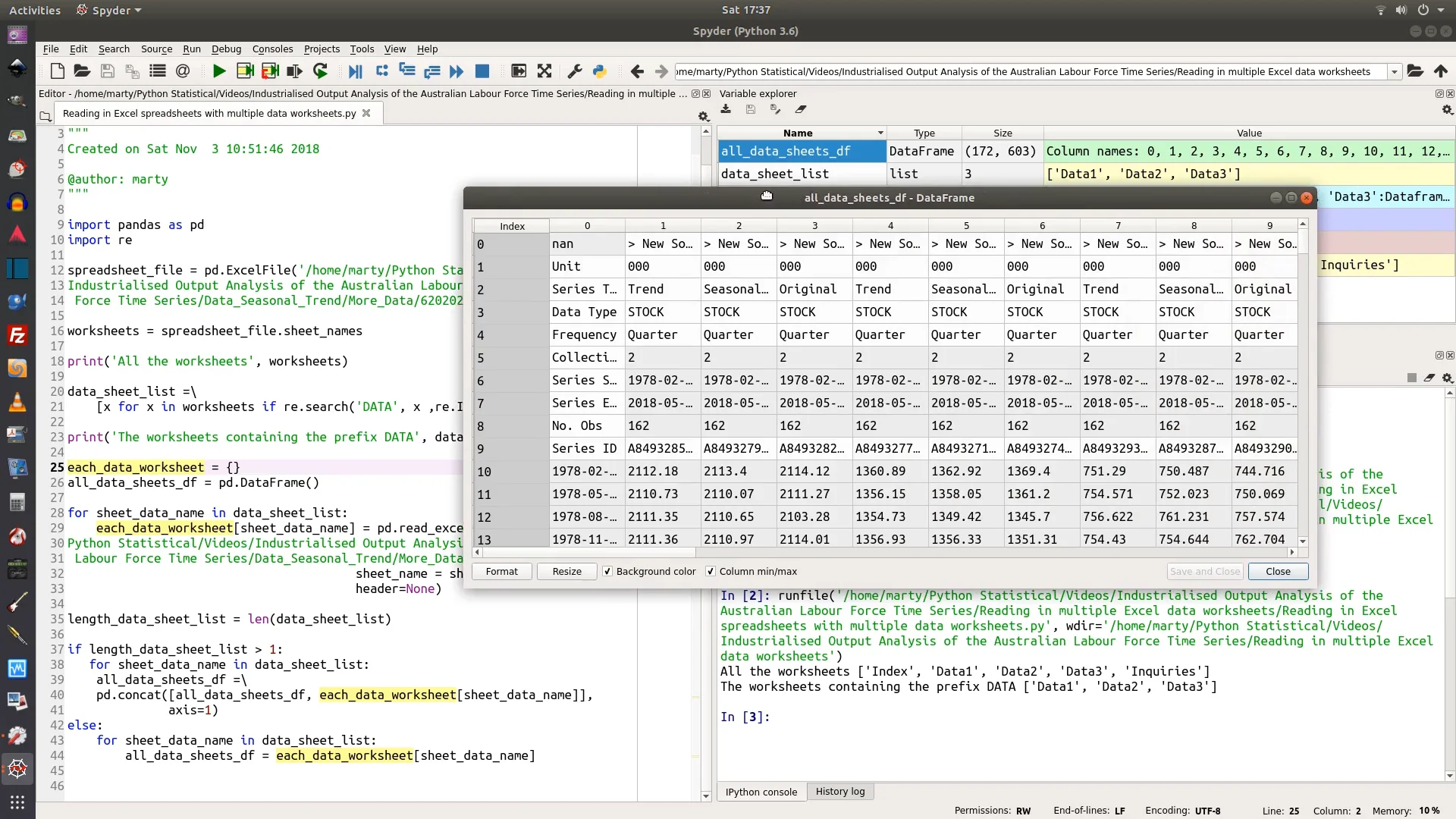
Task: Remove all variables with the eraser icon
Action: tap(802, 109)
